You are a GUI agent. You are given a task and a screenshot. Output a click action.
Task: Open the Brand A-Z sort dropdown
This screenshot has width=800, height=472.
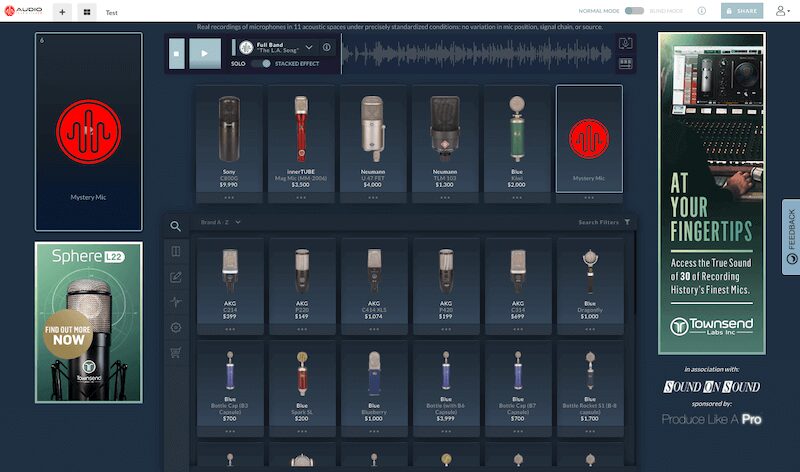pos(220,222)
